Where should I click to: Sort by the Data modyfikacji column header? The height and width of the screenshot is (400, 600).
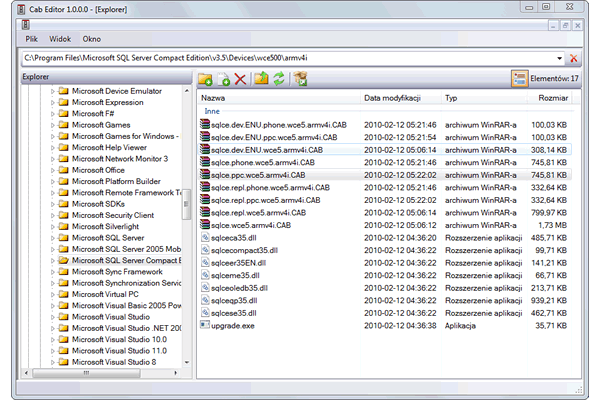tap(401, 98)
